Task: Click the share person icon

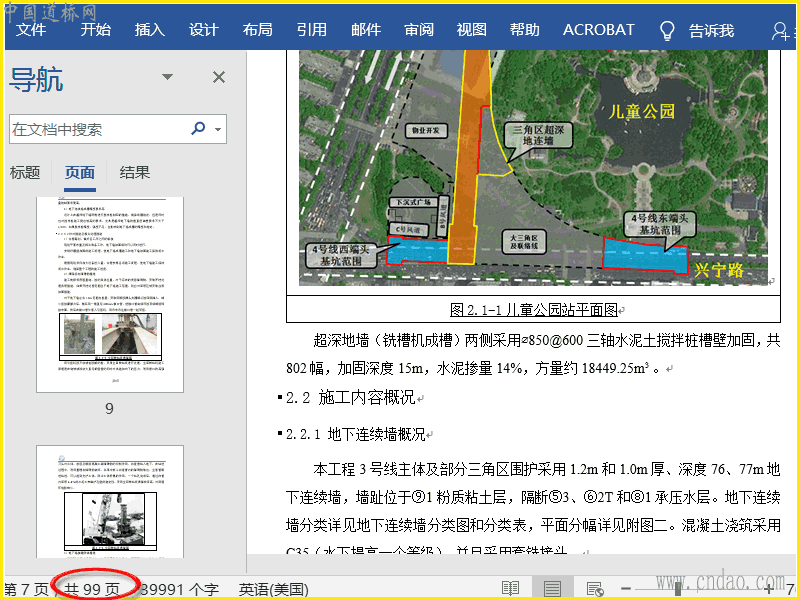Action: click(x=781, y=30)
